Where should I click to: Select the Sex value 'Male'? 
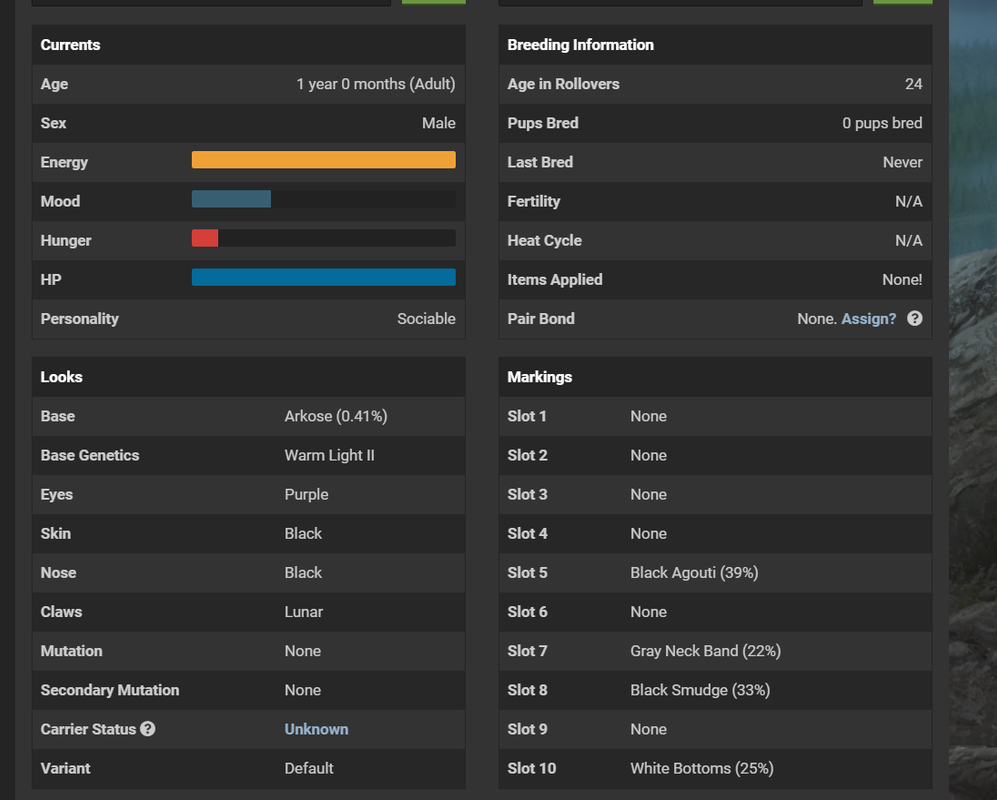click(439, 123)
